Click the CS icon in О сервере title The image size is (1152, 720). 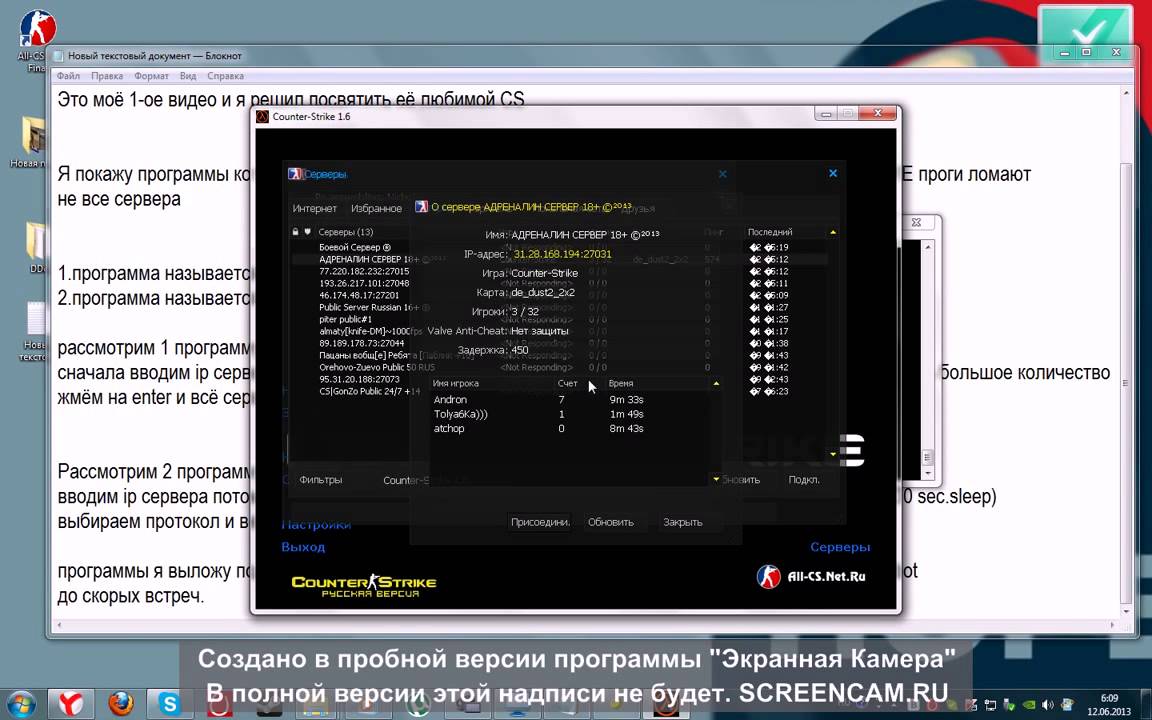tap(421, 207)
